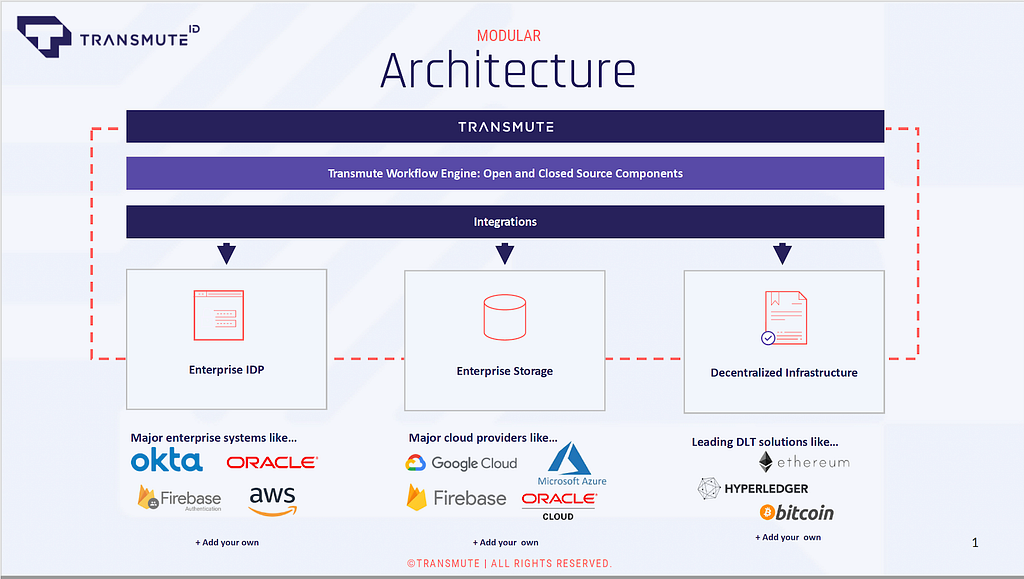
Task: Click the Architecture slide title
Action: point(508,70)
